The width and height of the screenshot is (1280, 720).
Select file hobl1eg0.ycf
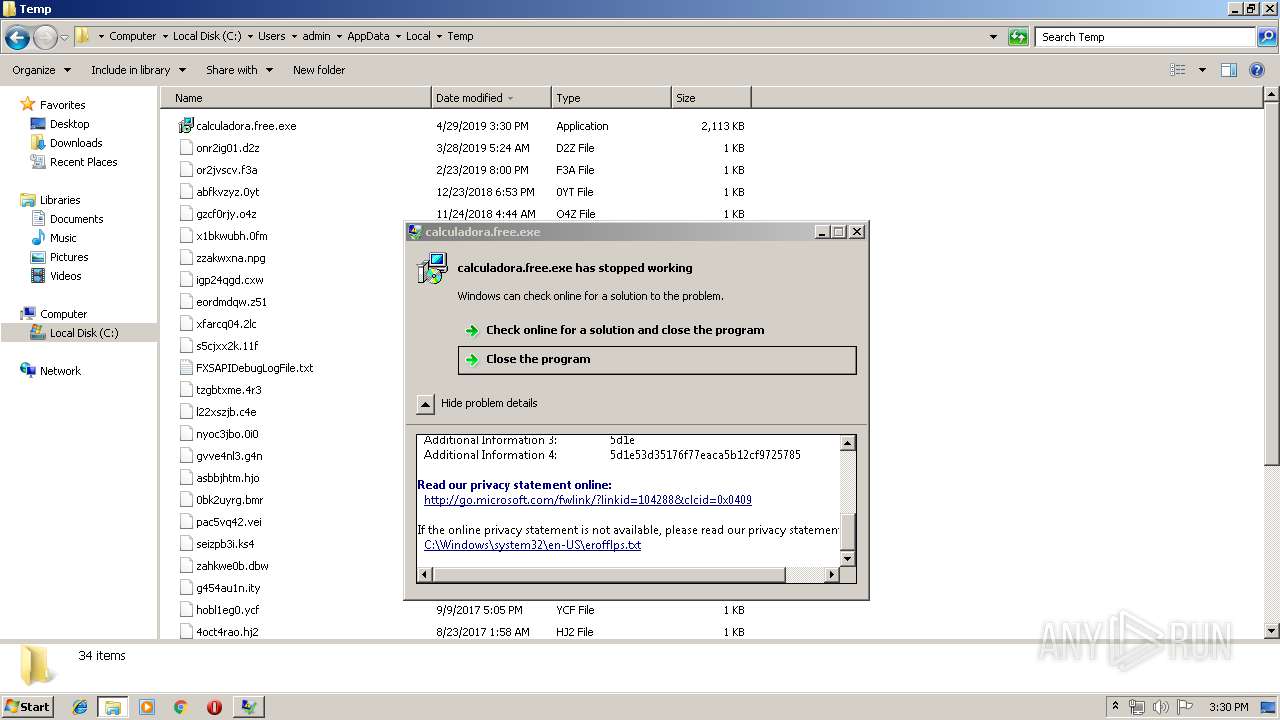(x=227, y=610)
